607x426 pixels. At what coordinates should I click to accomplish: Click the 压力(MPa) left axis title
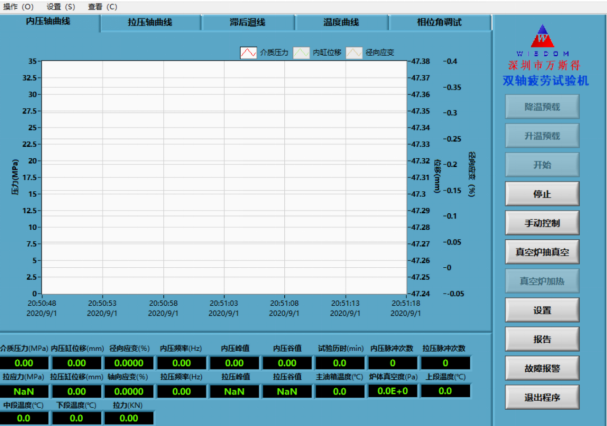click(15, 177)
